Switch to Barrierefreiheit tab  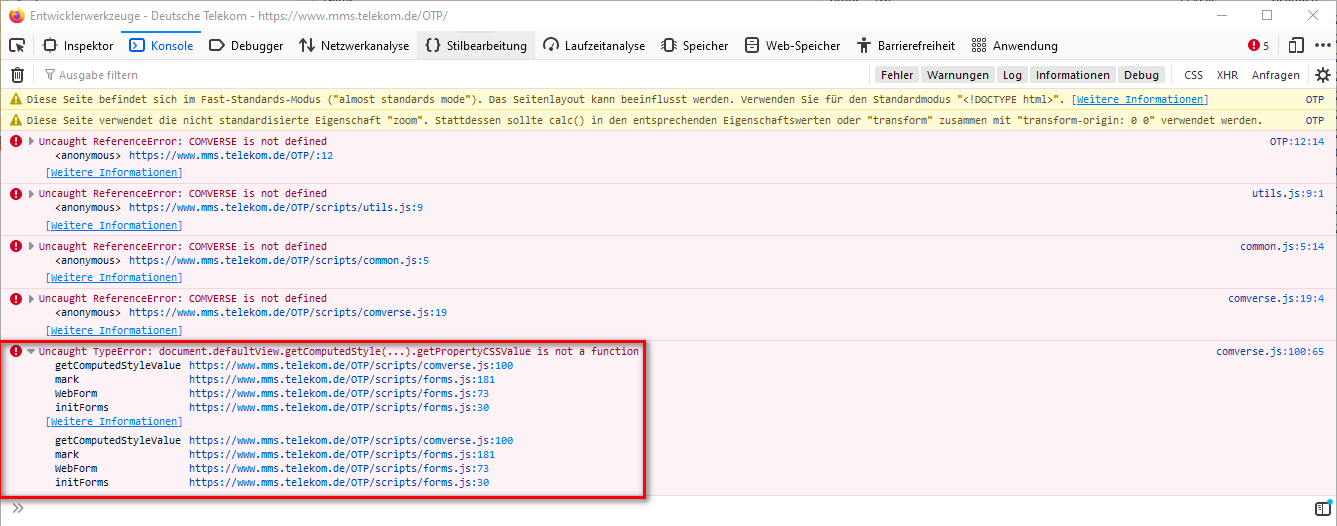point(905,45)
